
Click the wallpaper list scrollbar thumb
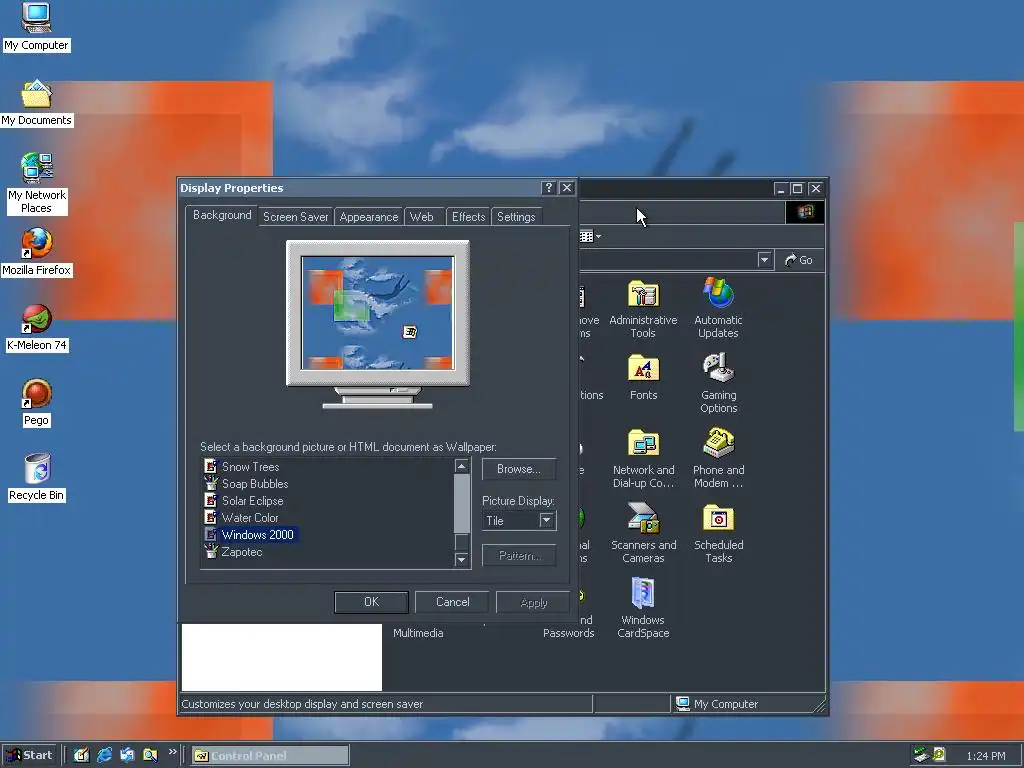point(462,504)
